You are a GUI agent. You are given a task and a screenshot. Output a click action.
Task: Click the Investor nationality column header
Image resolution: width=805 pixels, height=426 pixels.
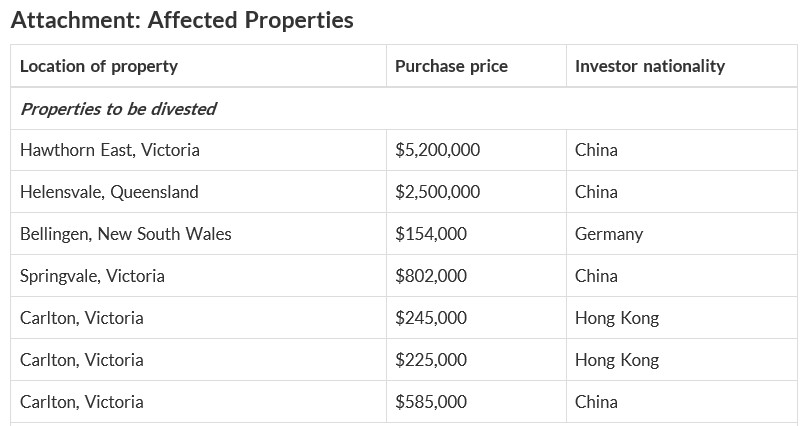650,66
